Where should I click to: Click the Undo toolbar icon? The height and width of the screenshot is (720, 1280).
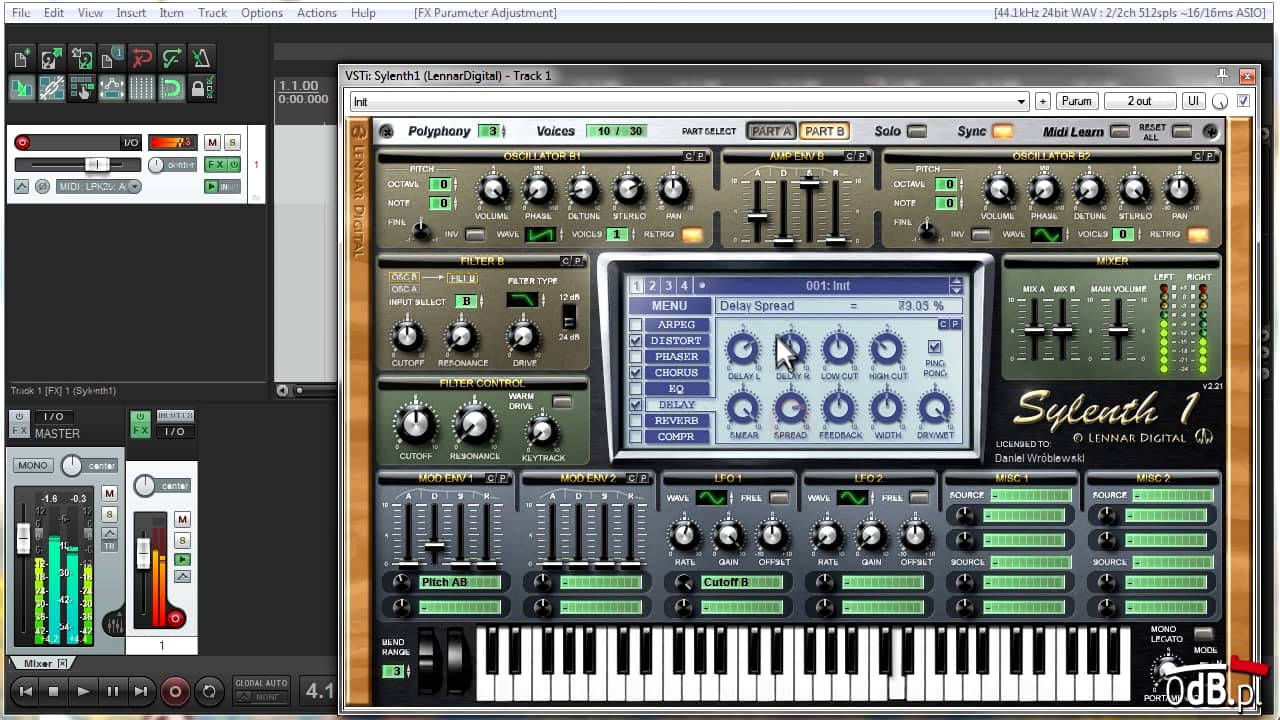click(141, 58)
